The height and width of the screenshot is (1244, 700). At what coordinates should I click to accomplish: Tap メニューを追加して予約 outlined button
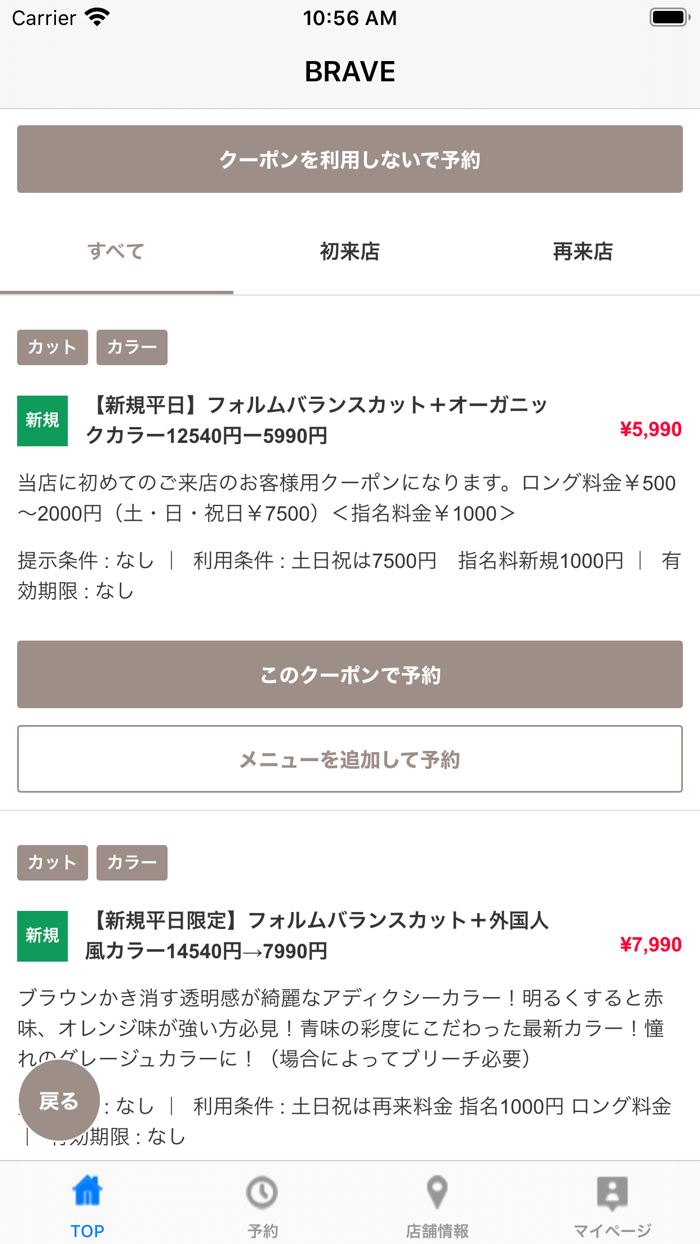click(350, 759)
